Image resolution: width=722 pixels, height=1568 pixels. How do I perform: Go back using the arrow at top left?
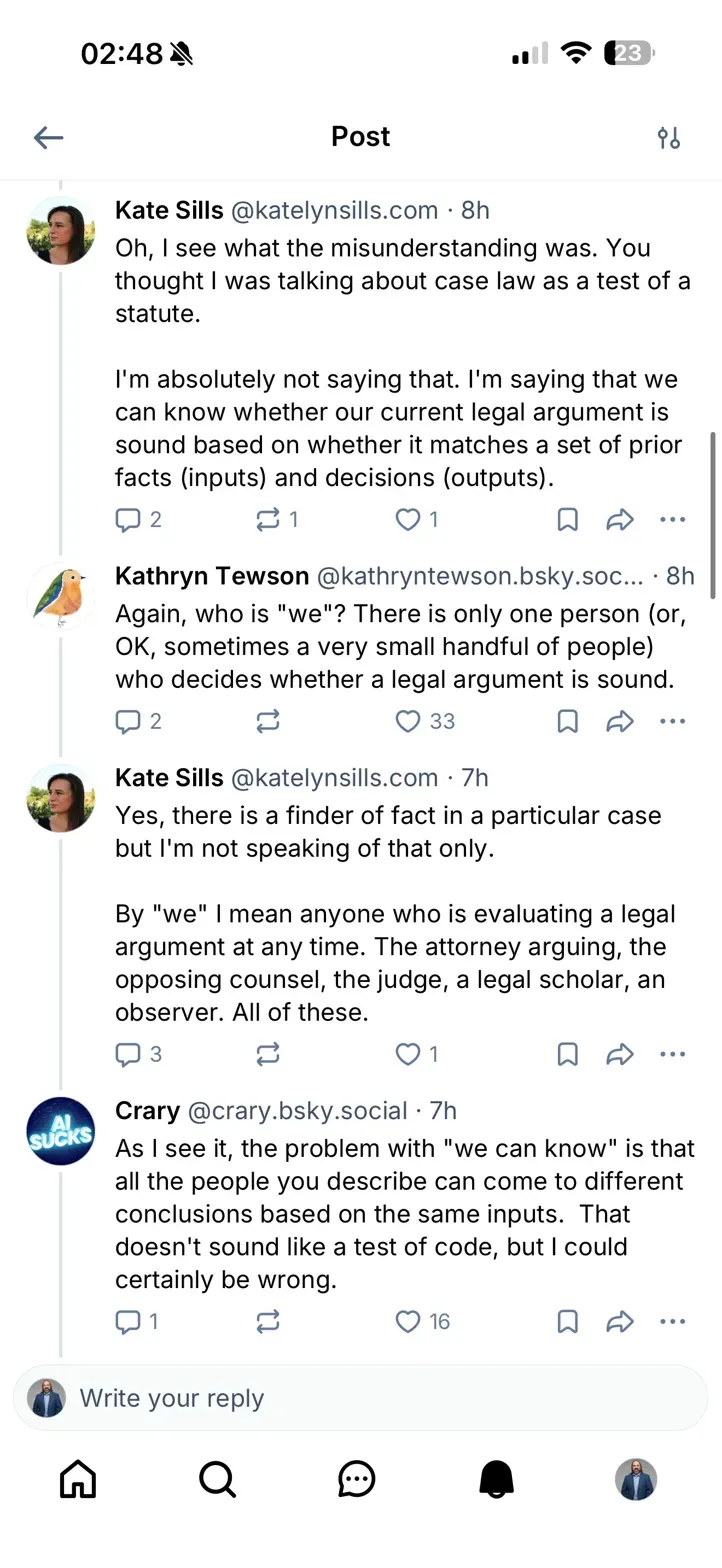click(x=48, y=137)
